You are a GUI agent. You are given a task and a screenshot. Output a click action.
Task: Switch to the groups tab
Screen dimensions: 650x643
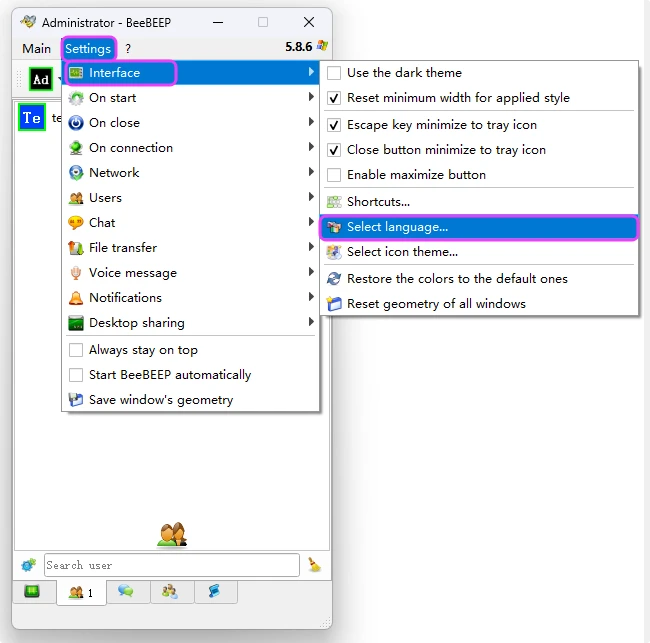172,591
